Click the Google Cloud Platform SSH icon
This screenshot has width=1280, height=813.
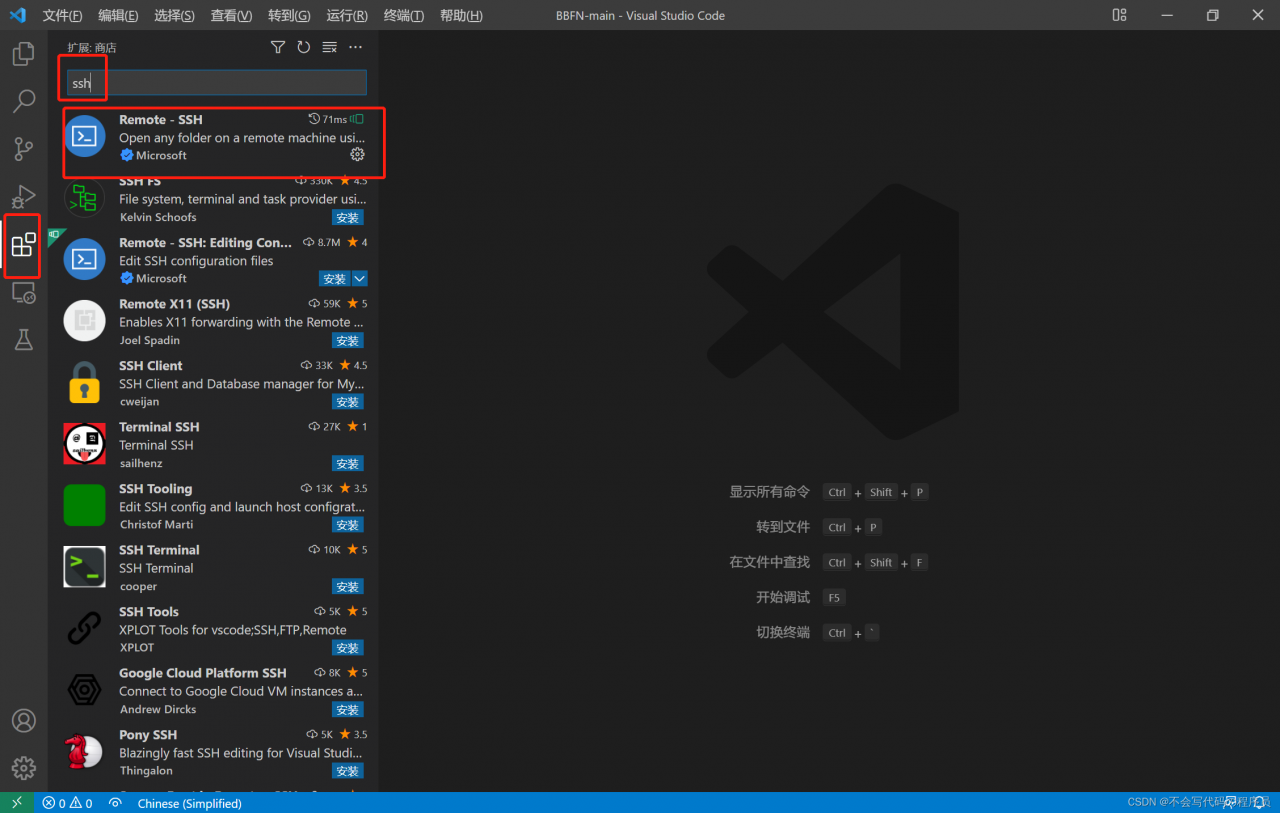point(84,690)
